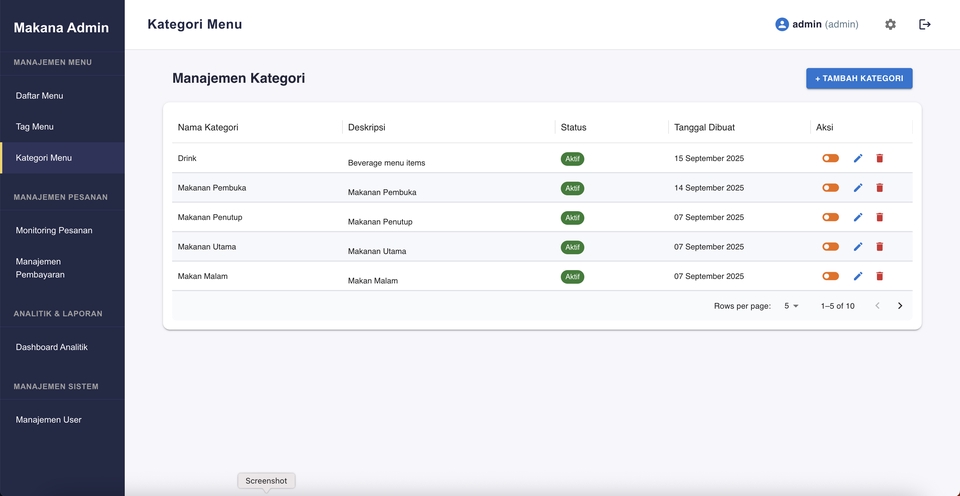Click edit pencil for Makanan Utama
The image size is (960, 496).
click(x=858, y=247)
